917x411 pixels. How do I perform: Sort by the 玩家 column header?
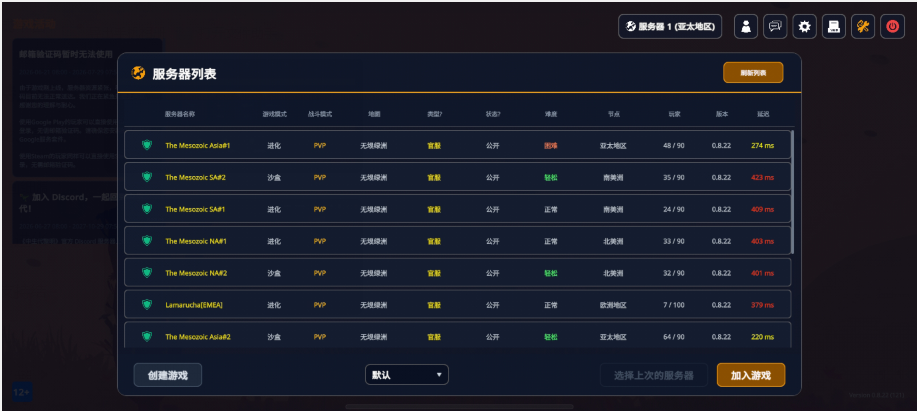pos(674,114)
